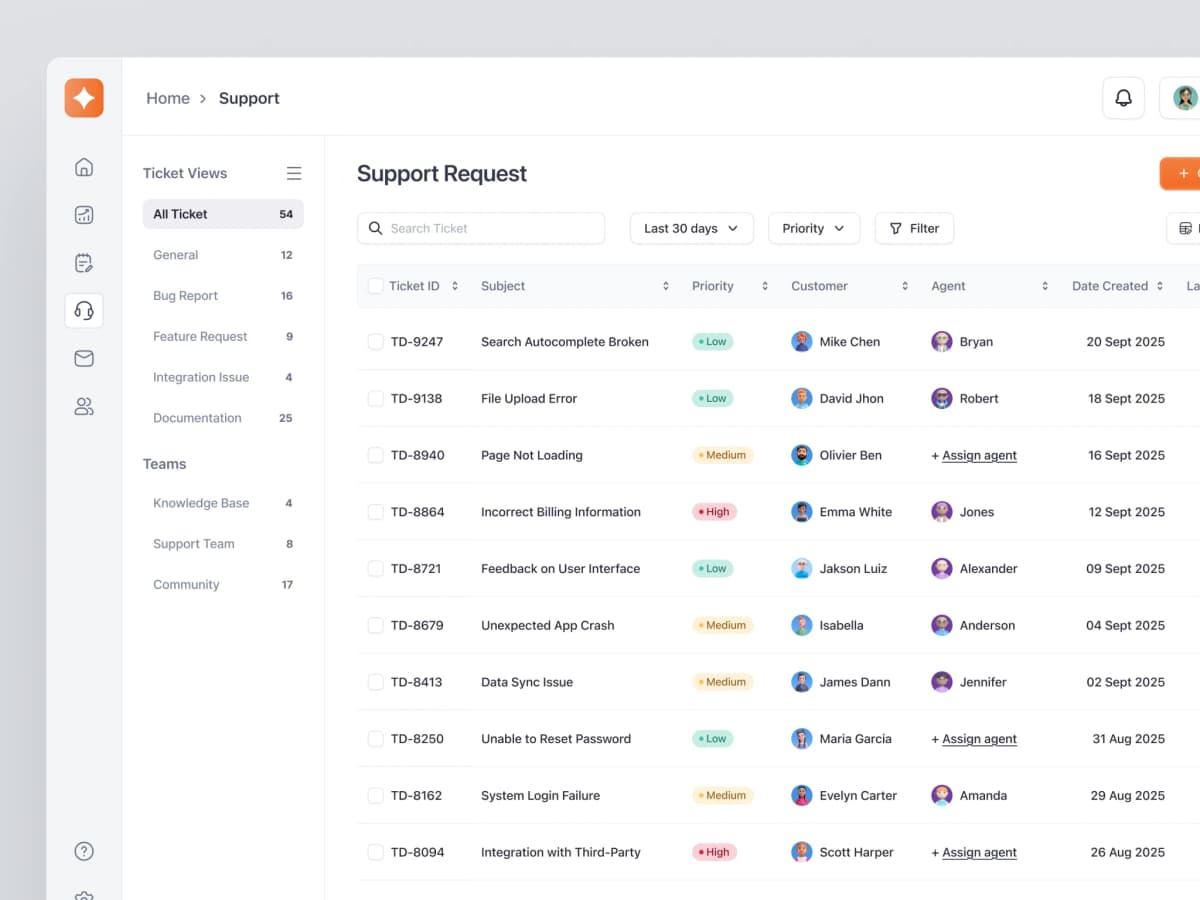The width and height of the screenshot is (1200, 900).
Task: Open the Home icon in sidebar
Action: click(x=84, y=167)
